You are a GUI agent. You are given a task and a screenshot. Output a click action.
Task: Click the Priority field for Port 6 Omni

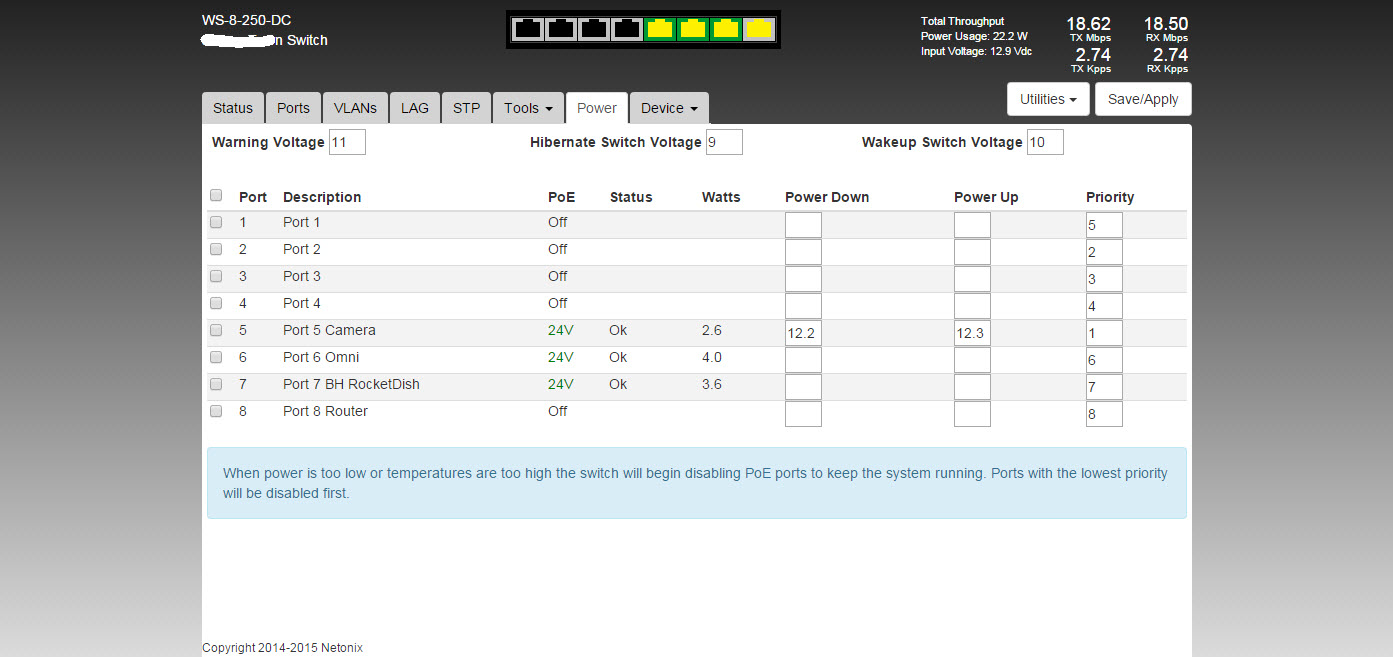[1104, 360]
